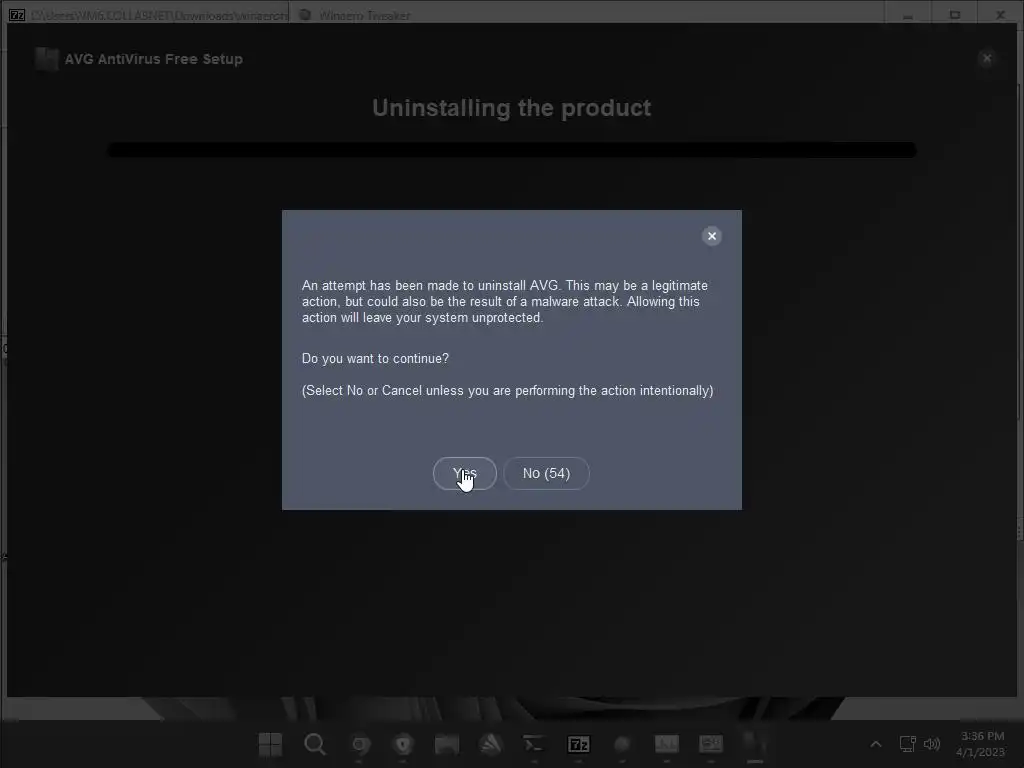Open the terminal taskbar icon
This screenshot has width=1024, height=768.
tap(534, 744)
